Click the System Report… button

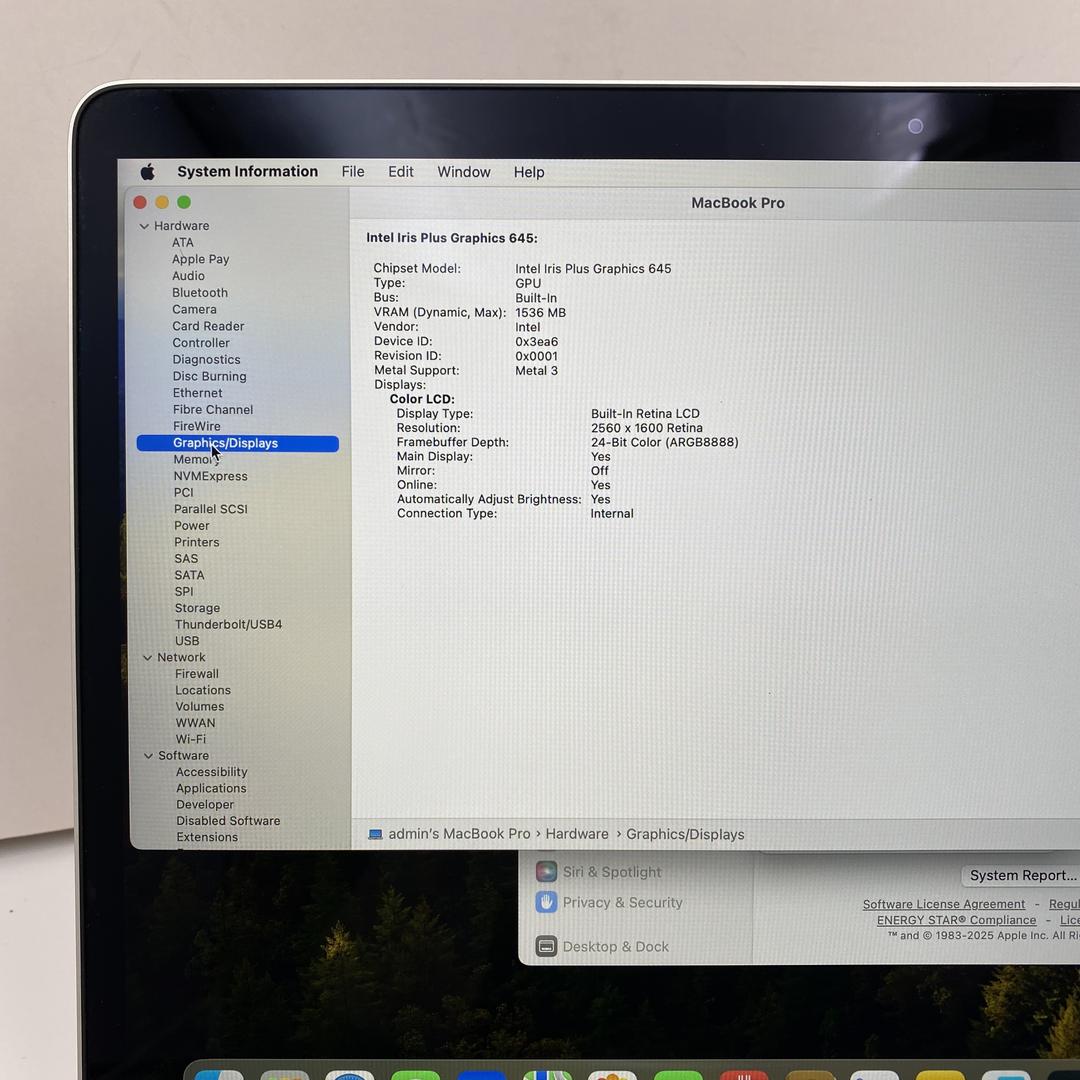[1021, 875]
